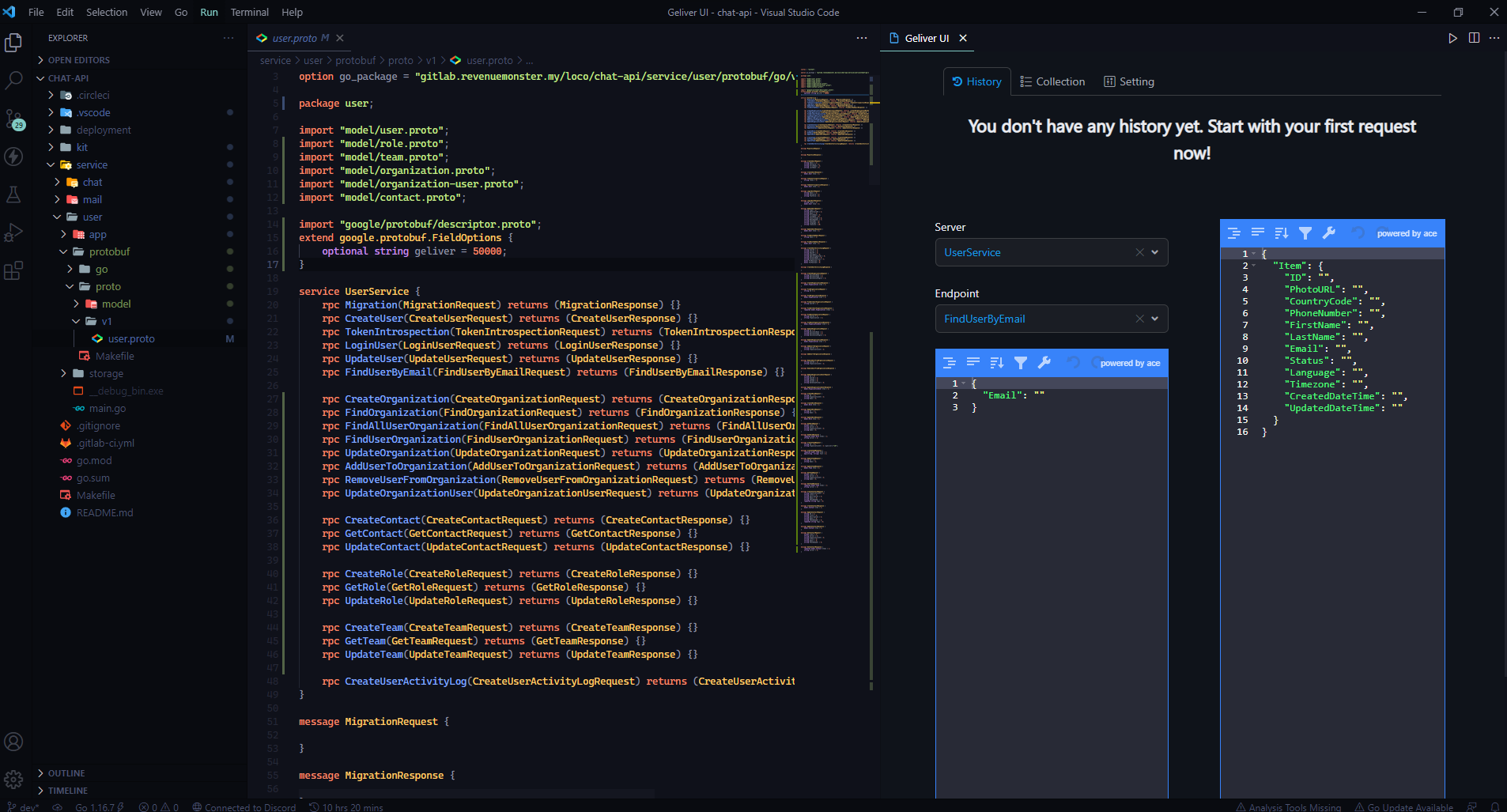This screenshot has height=812, width=1507.
Task: Expand the deployment folder
Action: (x=141, y=130)
